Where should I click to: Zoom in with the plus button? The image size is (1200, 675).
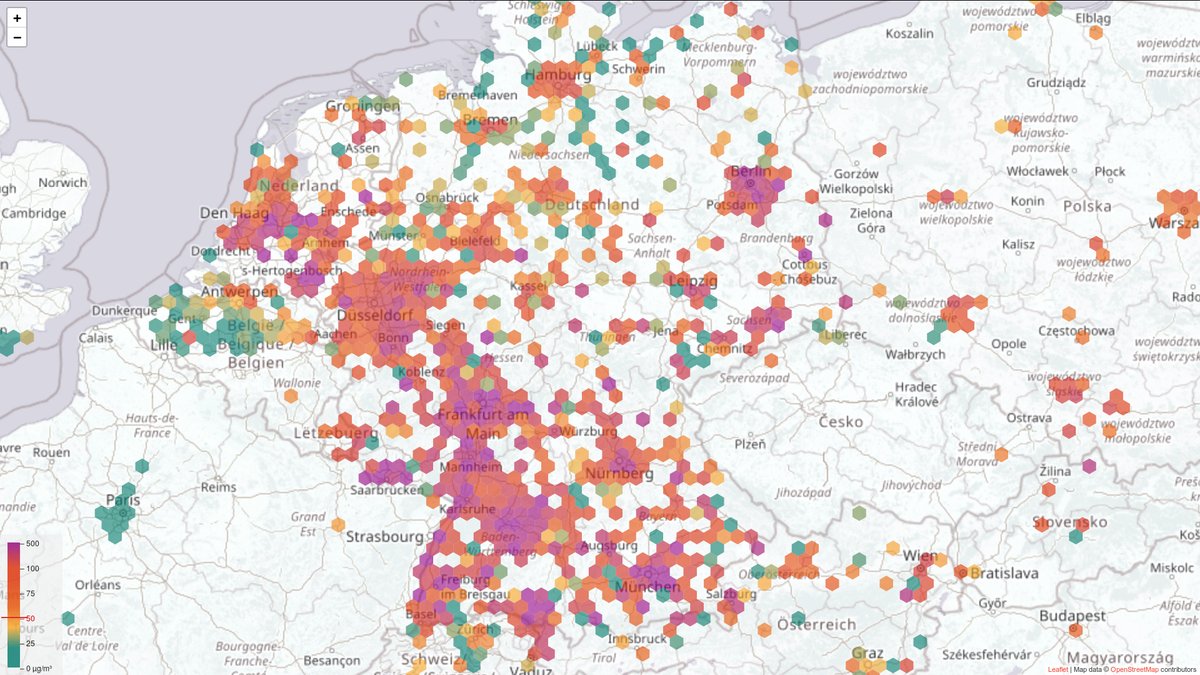[x=17, y=18]
